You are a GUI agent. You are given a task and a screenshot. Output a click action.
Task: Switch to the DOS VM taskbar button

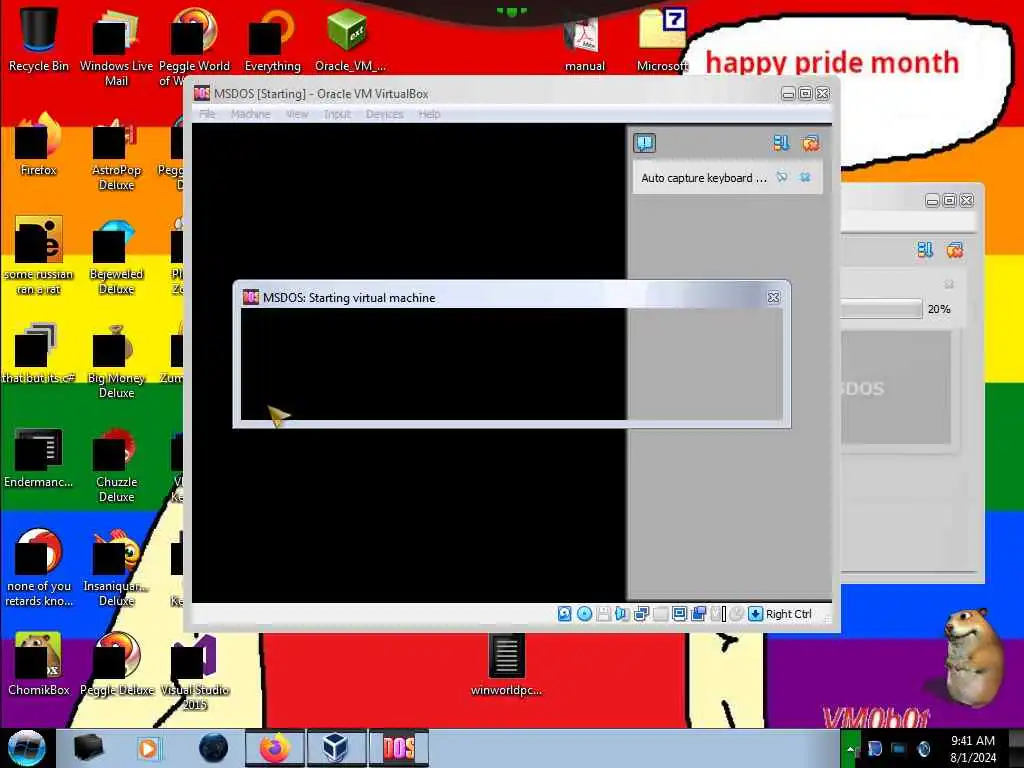click(x=398, y=748)
